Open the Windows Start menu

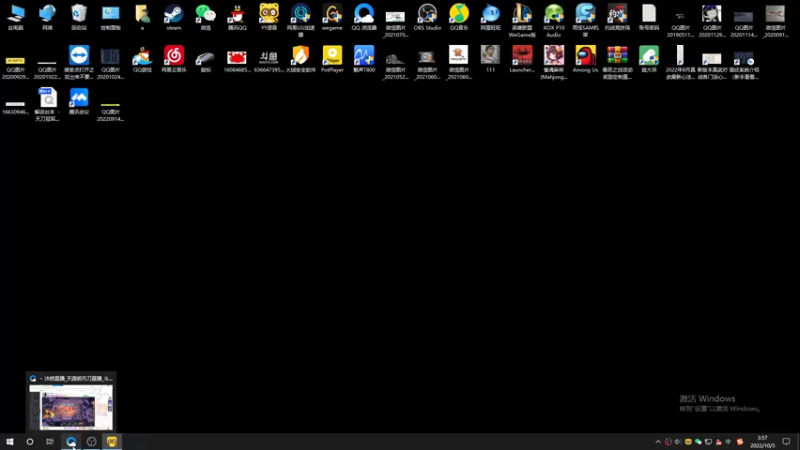click(10, 441)
